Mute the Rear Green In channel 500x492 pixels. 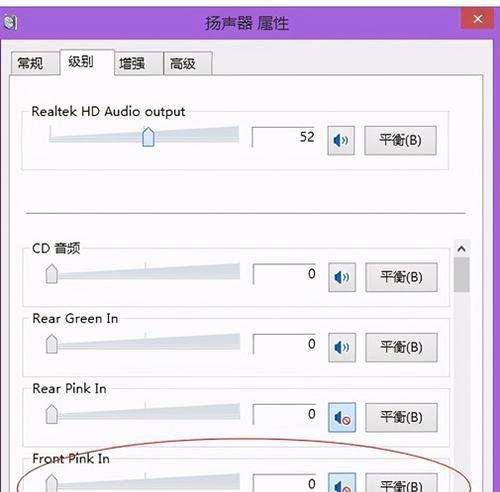pos(342,347)
